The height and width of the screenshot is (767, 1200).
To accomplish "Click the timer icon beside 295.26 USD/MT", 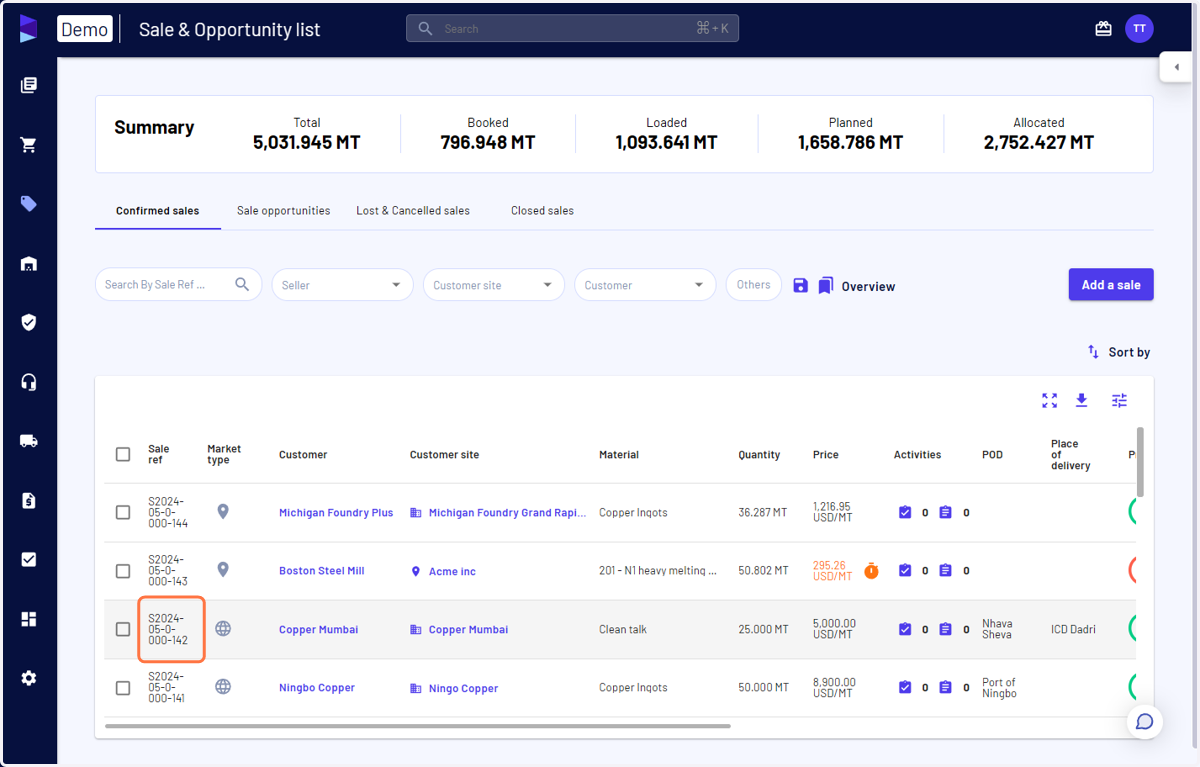I will pyautogui.click(x=871, y=571).
